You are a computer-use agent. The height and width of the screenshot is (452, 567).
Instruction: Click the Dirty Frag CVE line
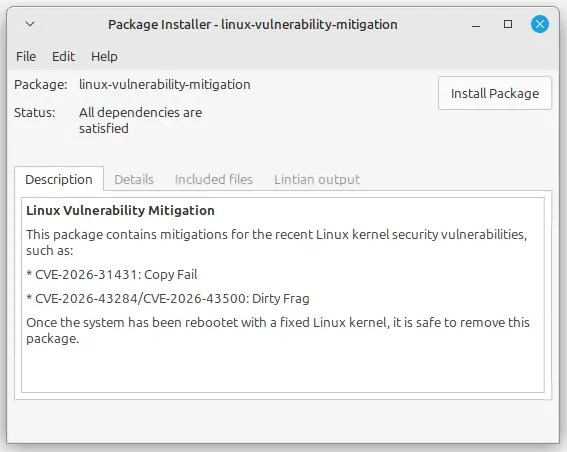[168, 299]
